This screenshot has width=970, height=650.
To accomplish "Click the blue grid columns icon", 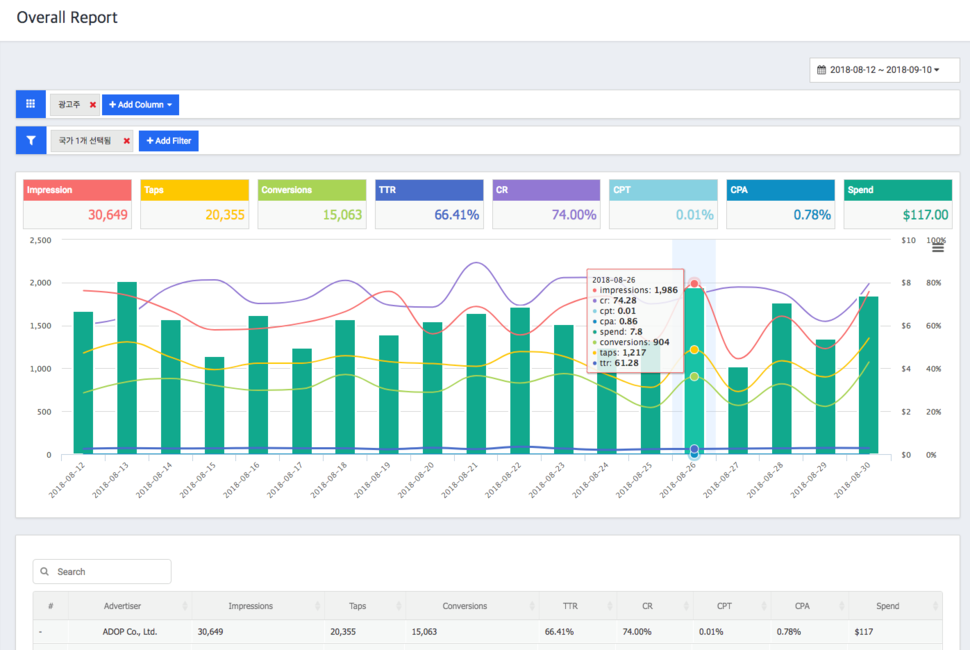I will (30, 104).
